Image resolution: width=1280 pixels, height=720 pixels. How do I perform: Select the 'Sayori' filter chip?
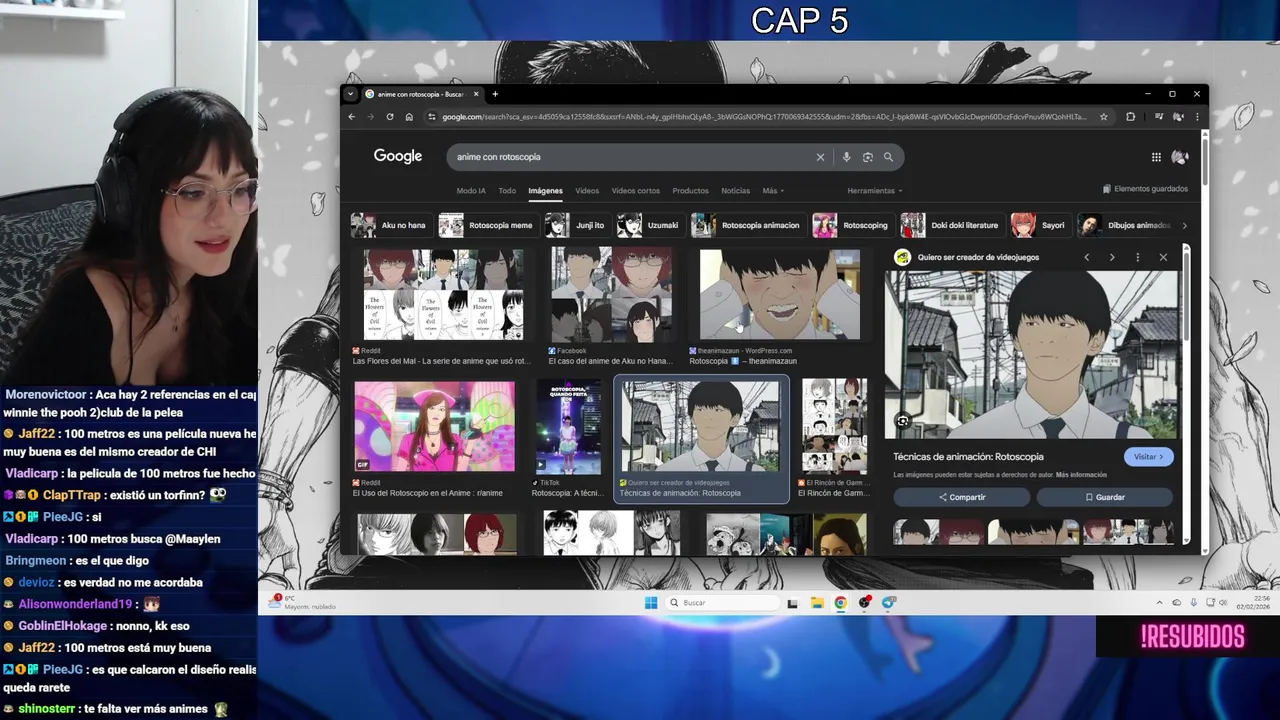coord(1040,225)
